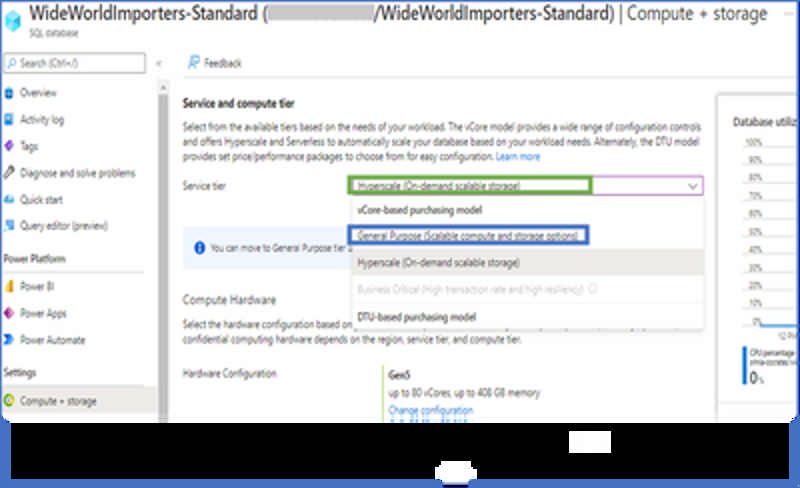Click the Diagnose and solve problems wrench icon
This screenshot has width=800, height=488.
click(9, 173)
